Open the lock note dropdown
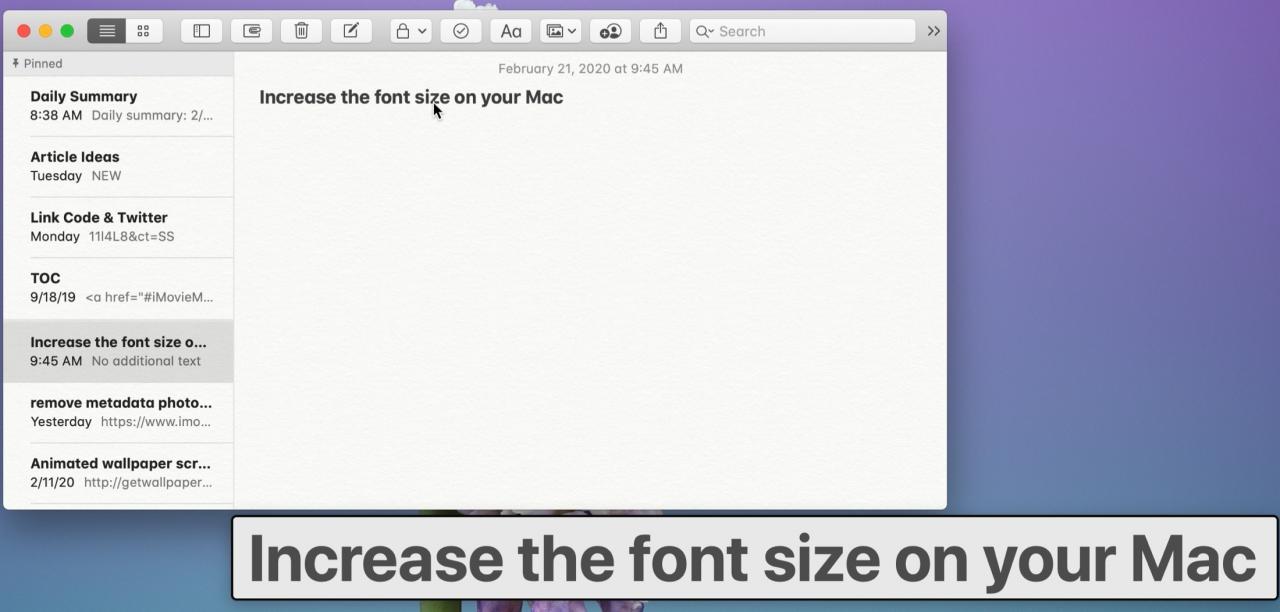This screenshot has height=612, width=1280. [411, 31]
